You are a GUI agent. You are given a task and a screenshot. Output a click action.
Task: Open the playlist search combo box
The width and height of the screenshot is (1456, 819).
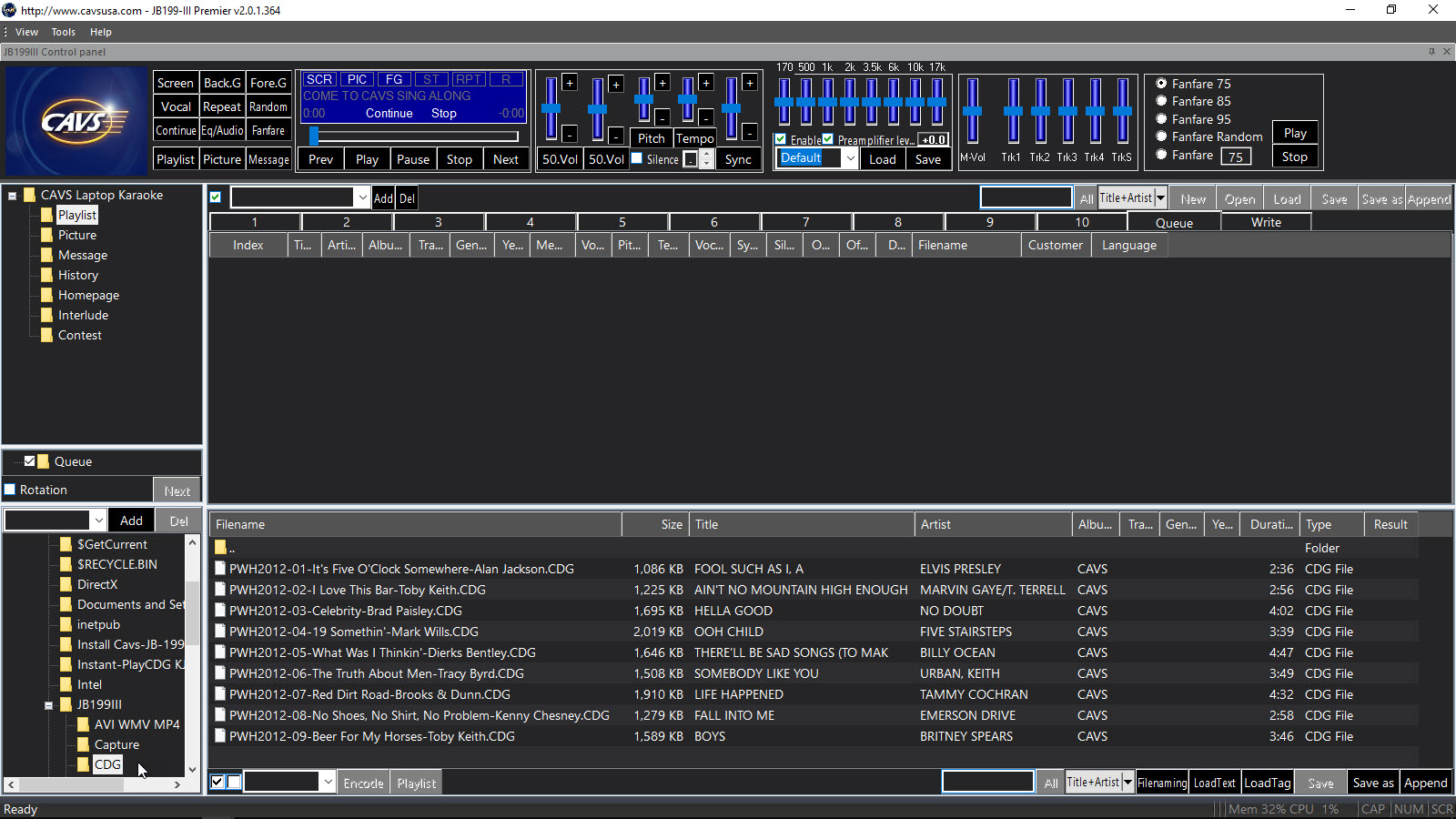click(362, 197)
